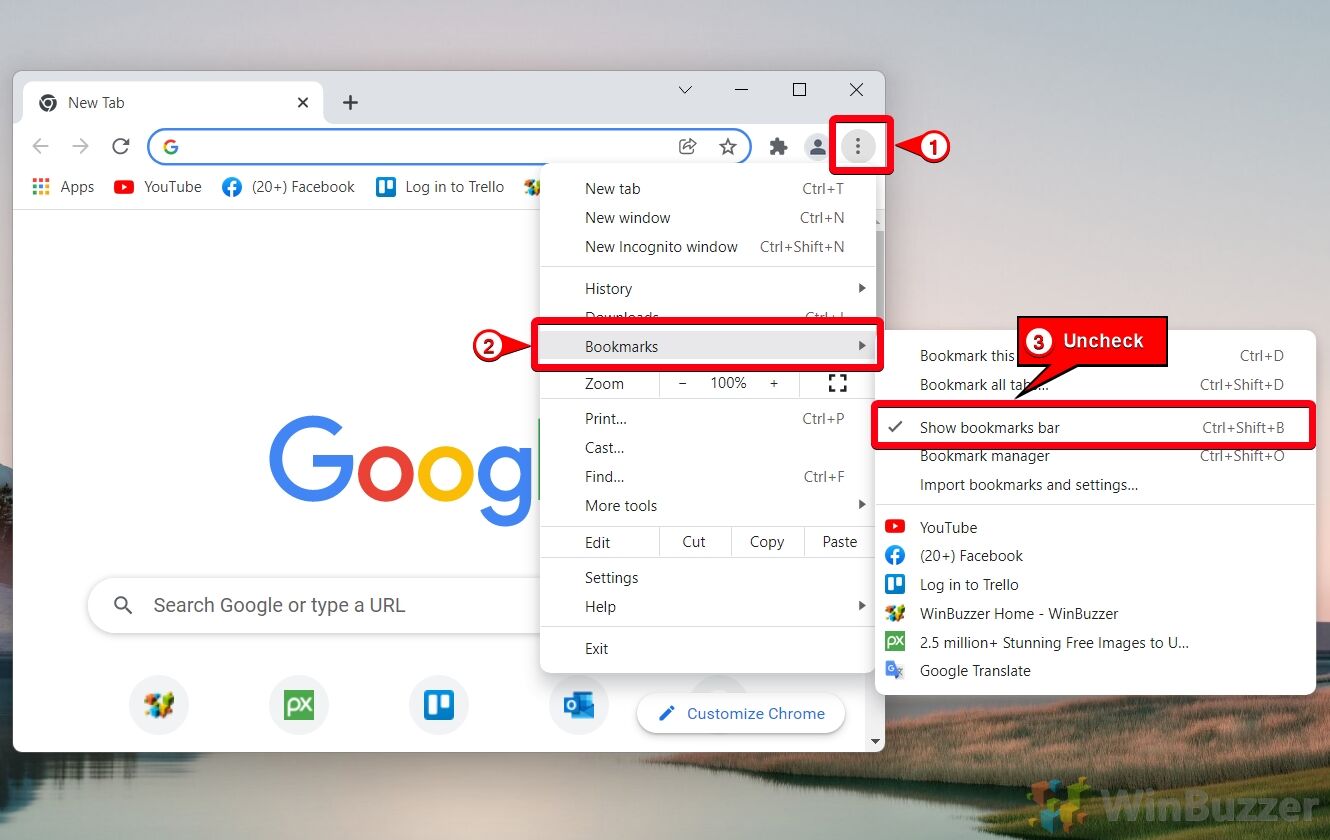Bookmark page with the star icon

coord(728,147)
